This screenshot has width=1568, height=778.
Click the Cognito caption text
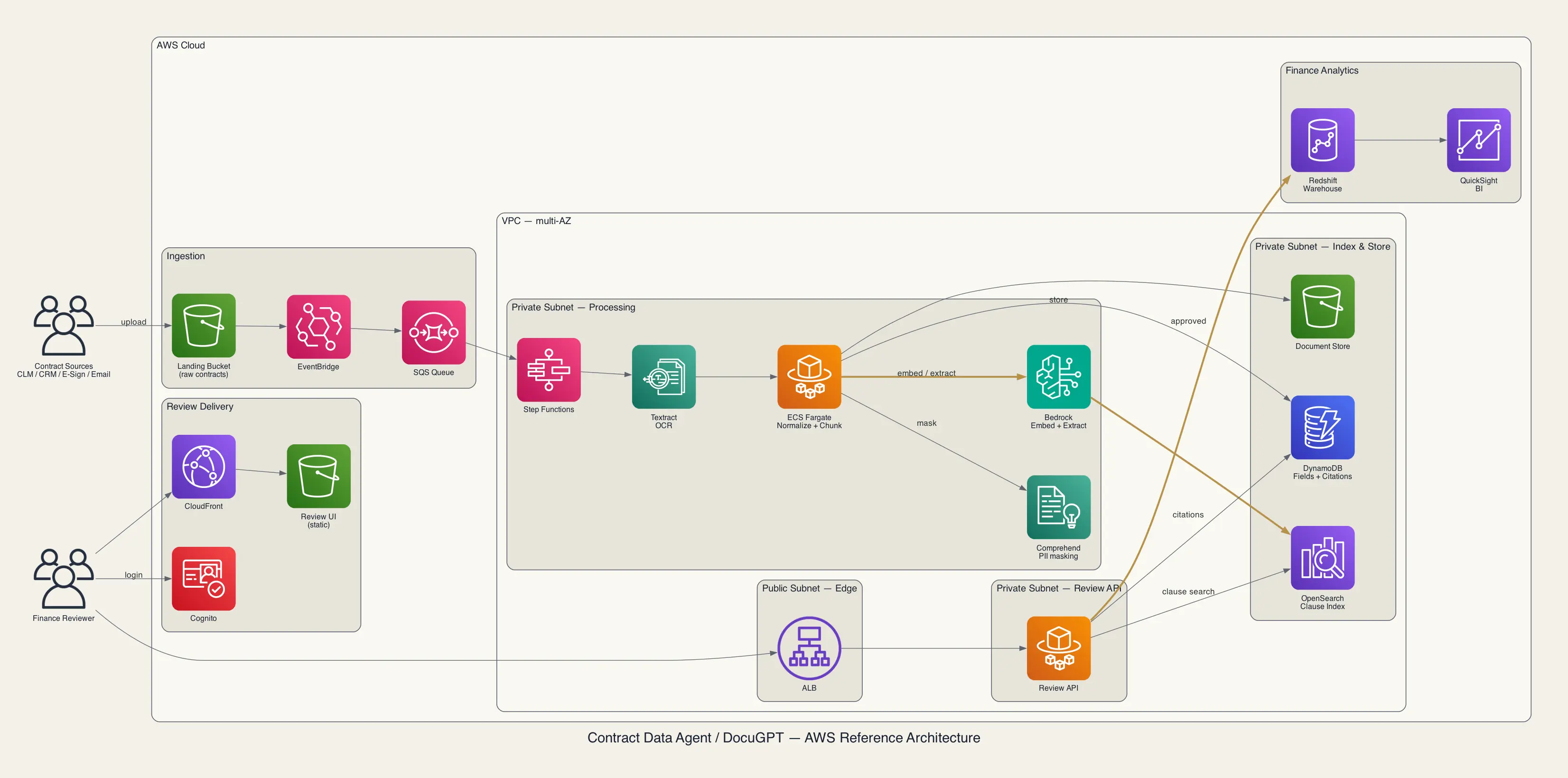[x=203, y=619]
